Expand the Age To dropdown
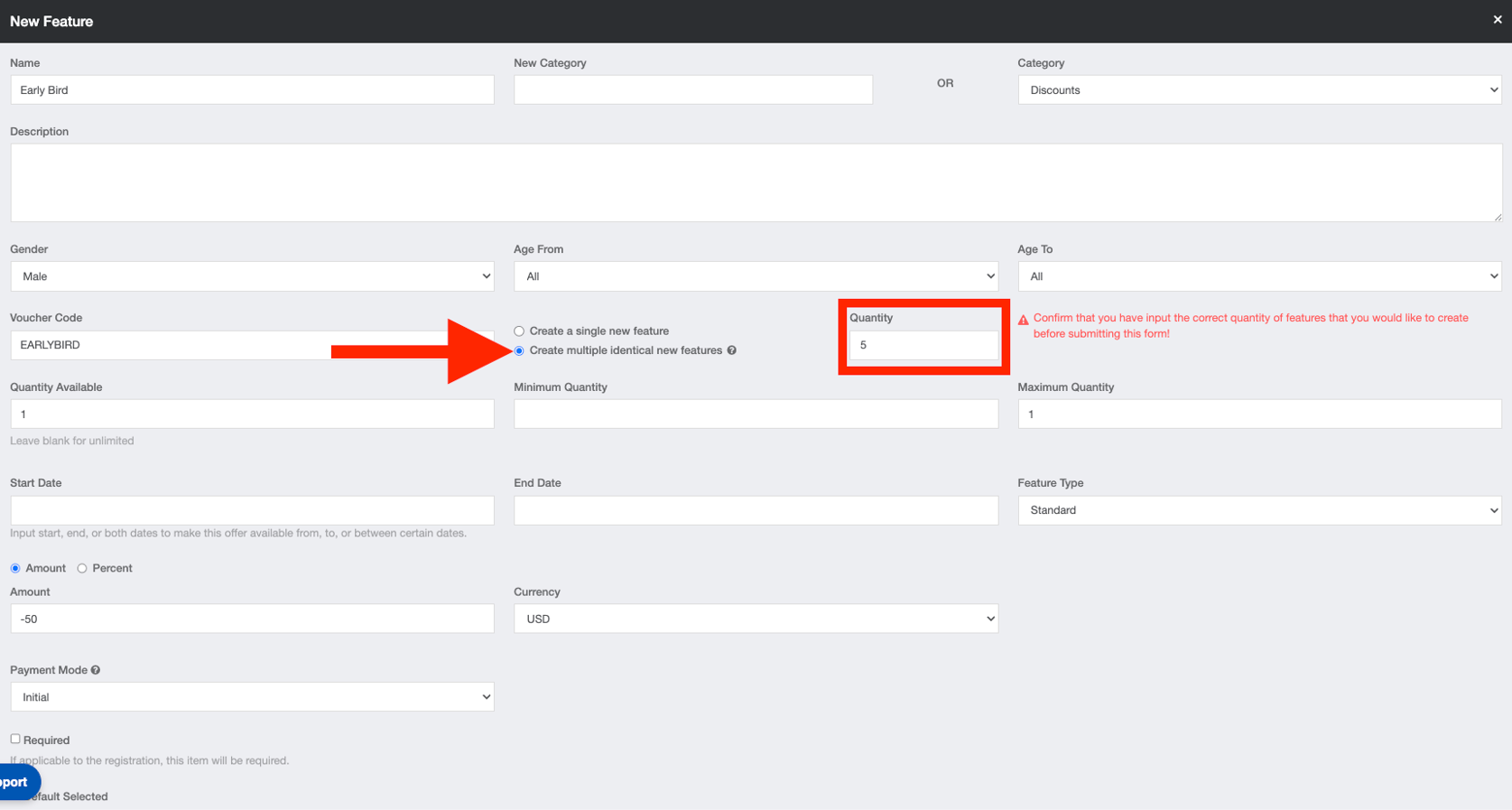Image resolution: width=1512 pixels, height=810 pixels. 1259,276
